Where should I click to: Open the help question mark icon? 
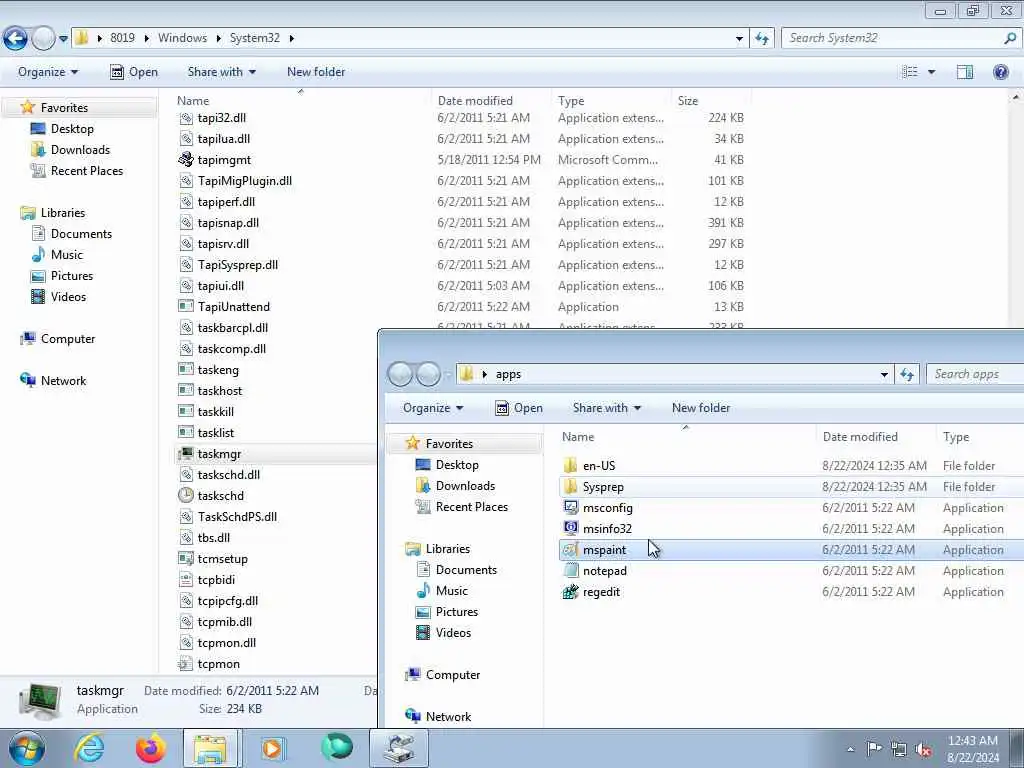coord(1000,72)
